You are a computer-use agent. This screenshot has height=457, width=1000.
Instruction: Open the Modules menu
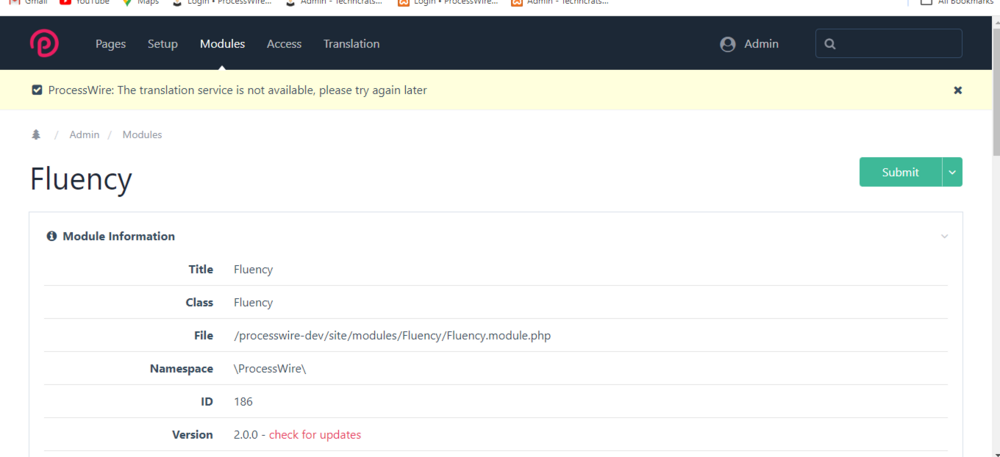click(222, 44)
